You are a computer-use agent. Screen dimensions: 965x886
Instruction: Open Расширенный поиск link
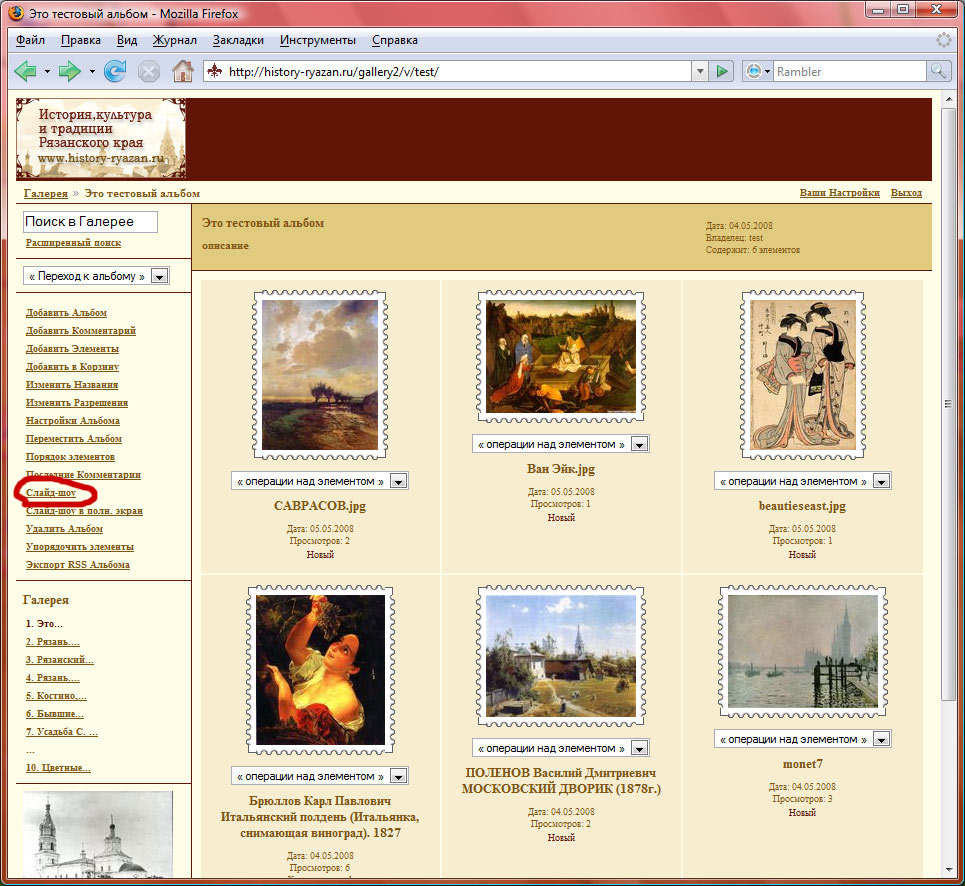(73, 242)
